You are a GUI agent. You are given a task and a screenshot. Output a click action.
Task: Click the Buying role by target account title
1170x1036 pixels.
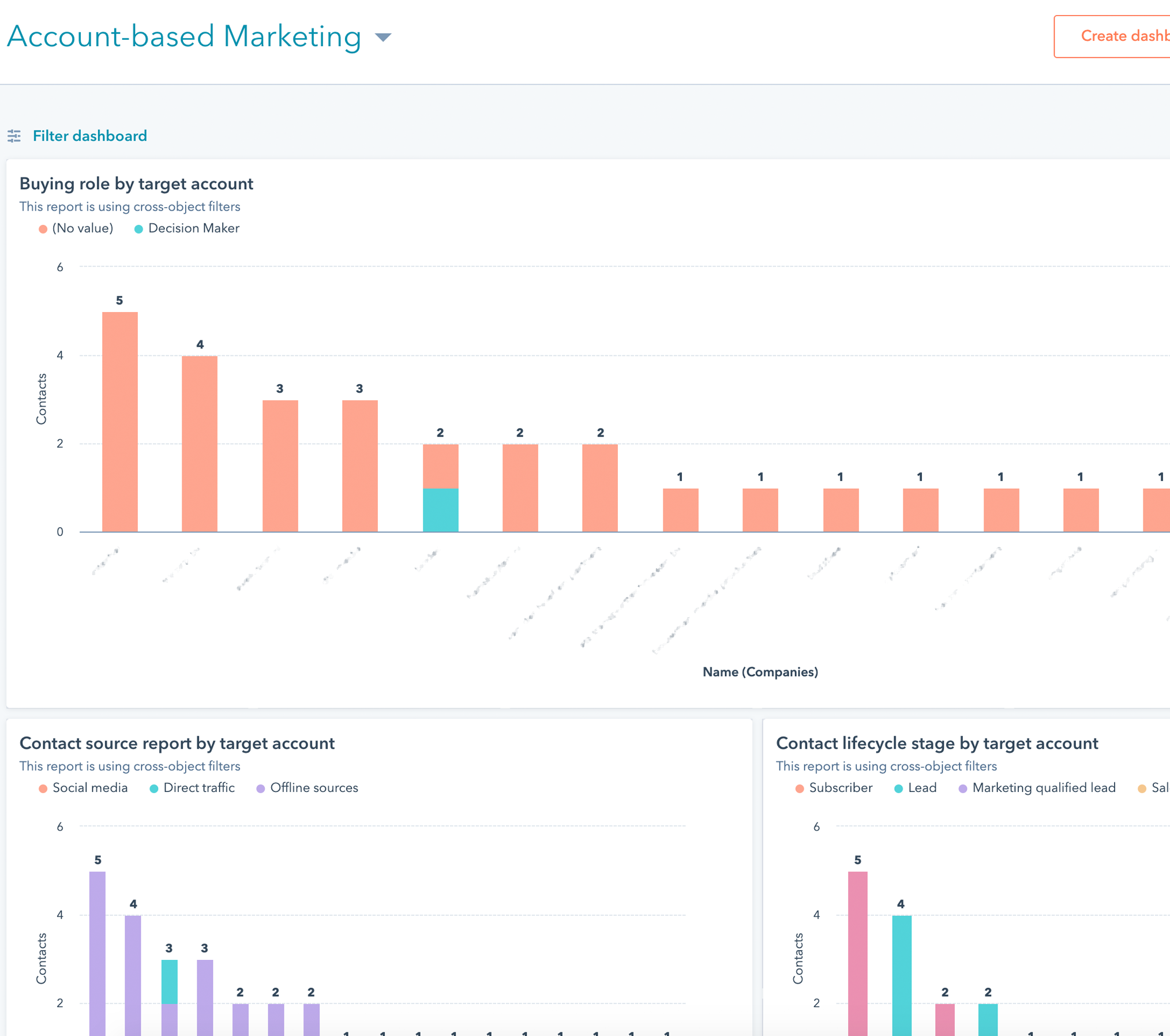click(136, 183)
